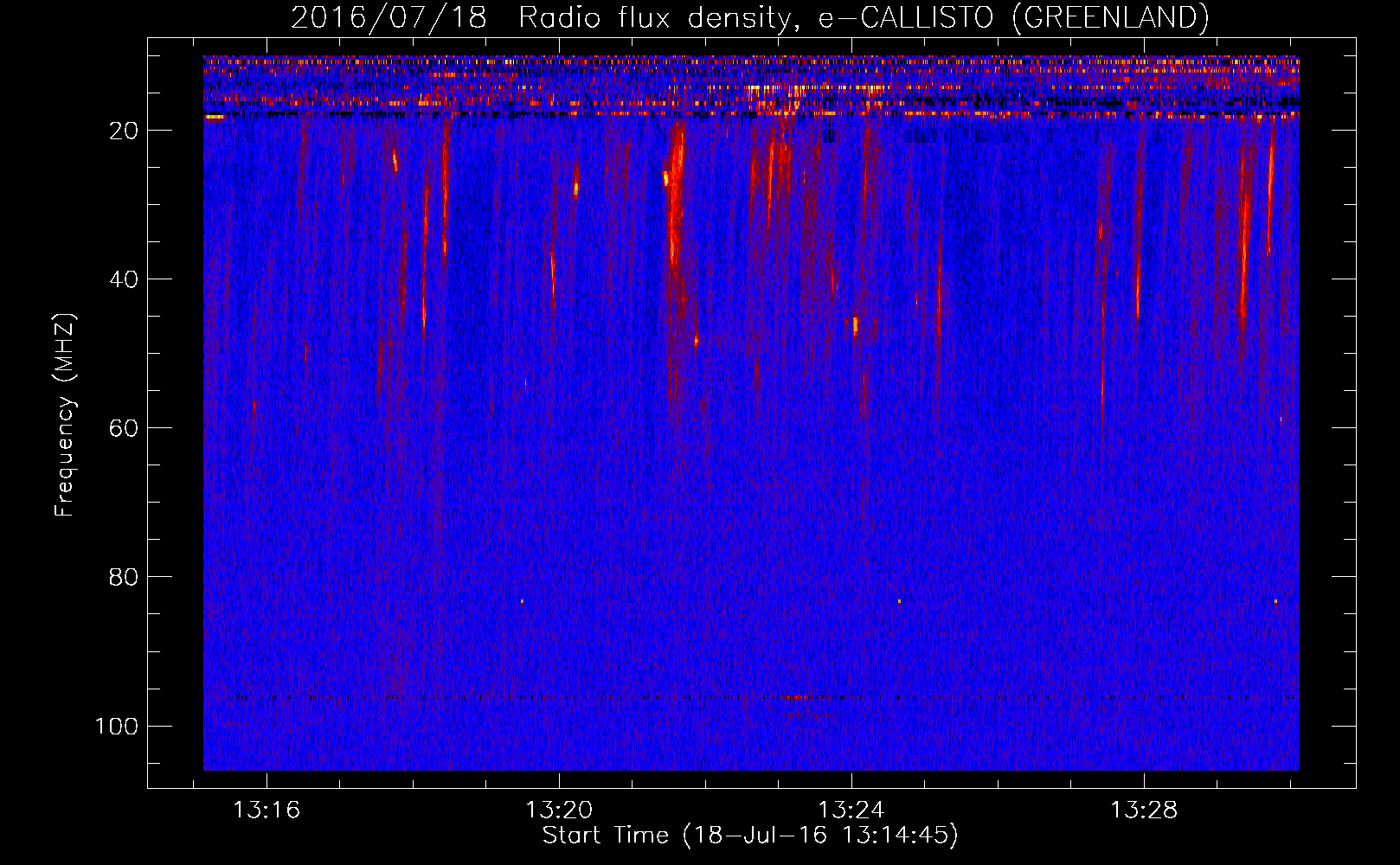Screen dimensions: 1400x865
Task: Click the '80' frequency tick label
Action: coord(124,577)
